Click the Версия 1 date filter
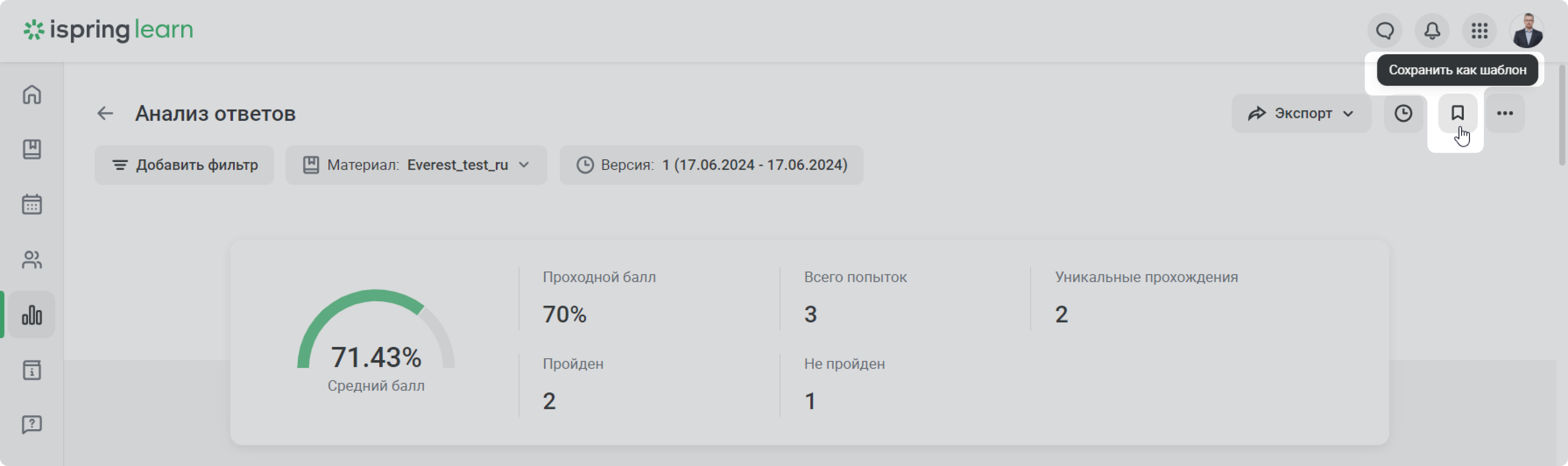 712,165
